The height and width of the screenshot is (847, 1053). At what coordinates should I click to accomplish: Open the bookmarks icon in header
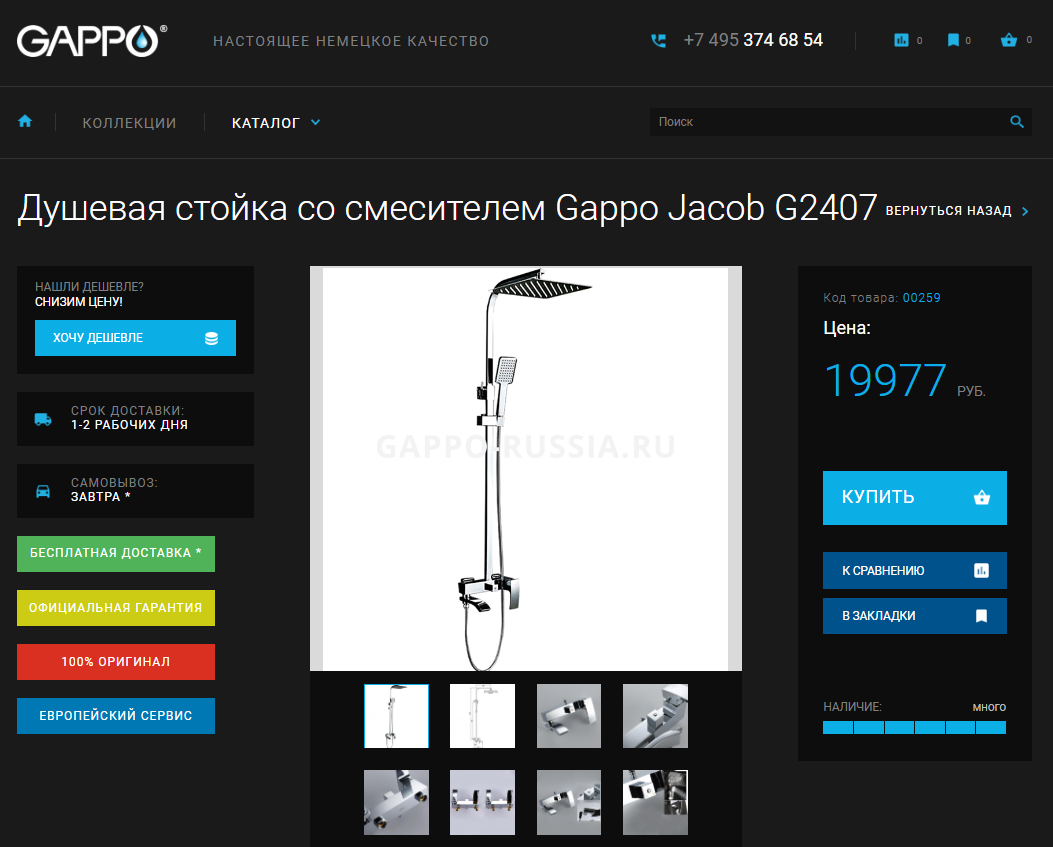(x=952, y=40)
